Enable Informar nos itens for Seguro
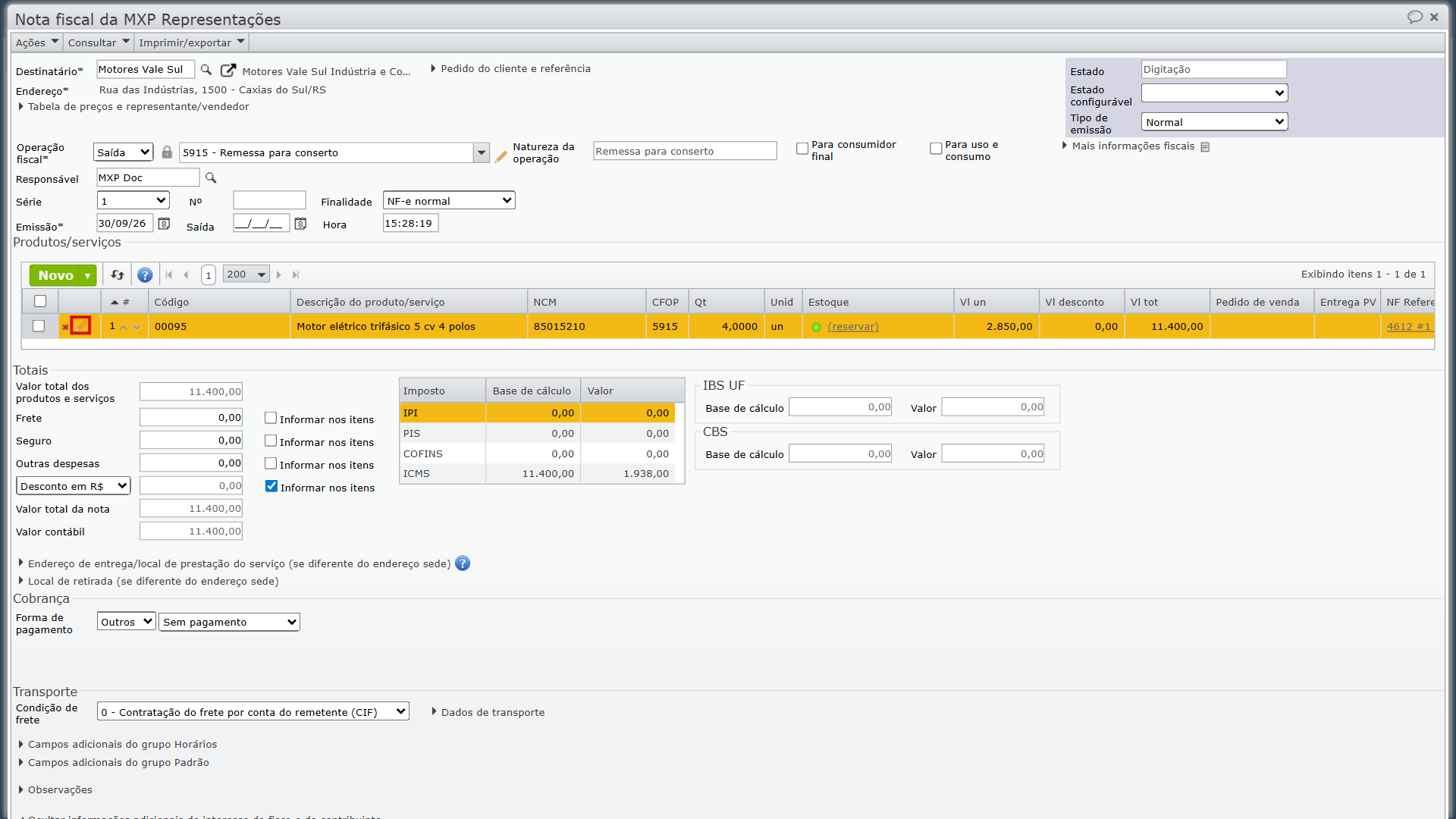This screenshot has width=1456, height=819. tap(271, 441)
